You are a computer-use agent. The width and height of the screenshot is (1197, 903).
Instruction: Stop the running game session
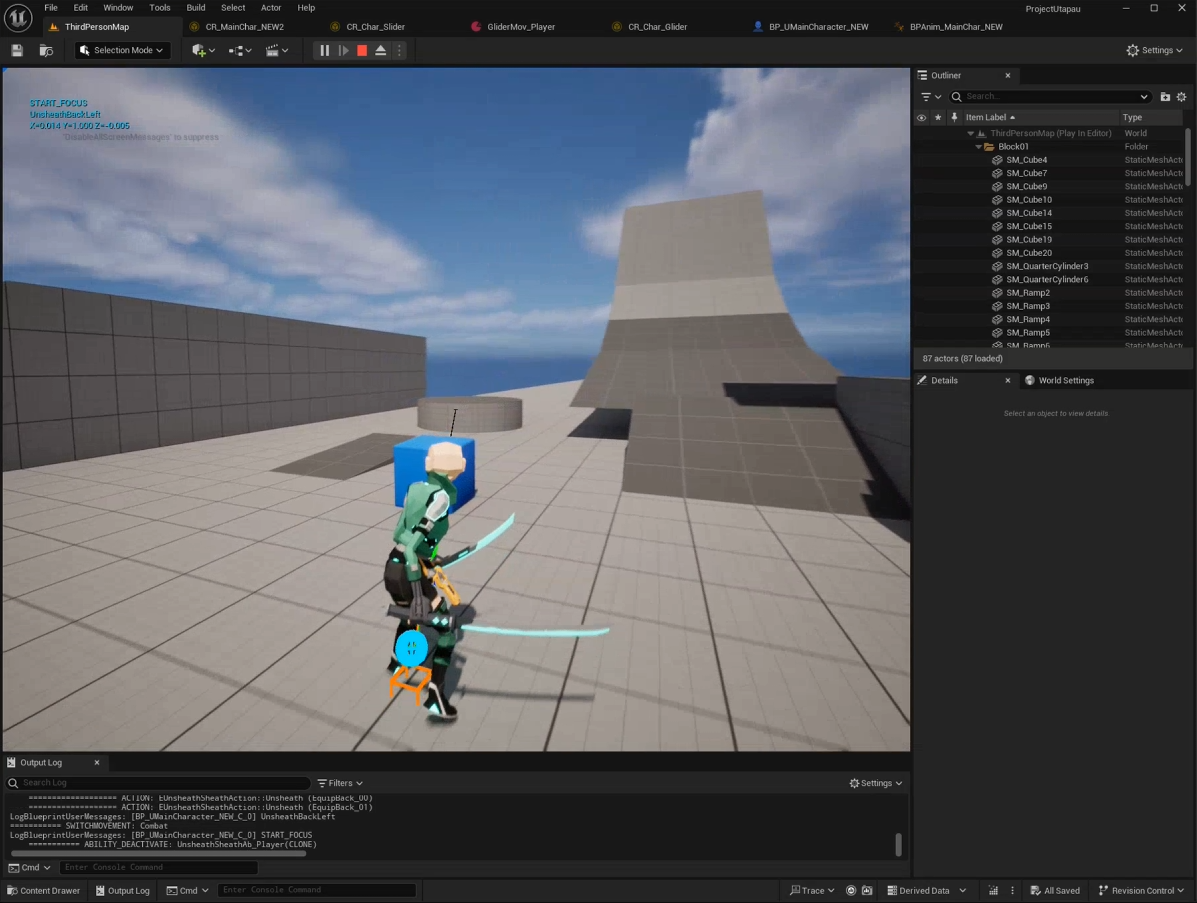click(x=362, y=50)
